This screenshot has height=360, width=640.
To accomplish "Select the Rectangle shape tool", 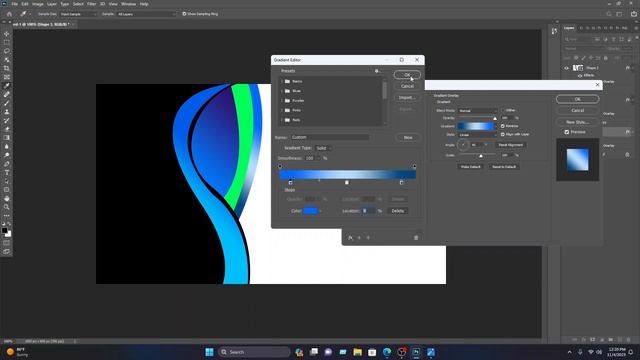I will click(x=7, y=190).
